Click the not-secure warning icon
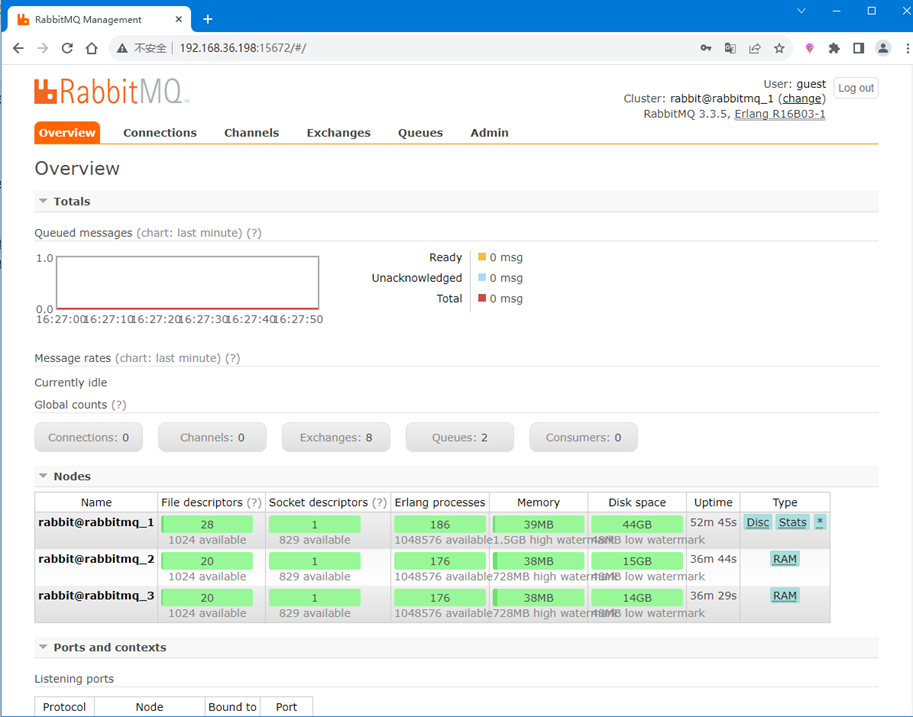Screen dimensions: 913x717 click(122, 48)
